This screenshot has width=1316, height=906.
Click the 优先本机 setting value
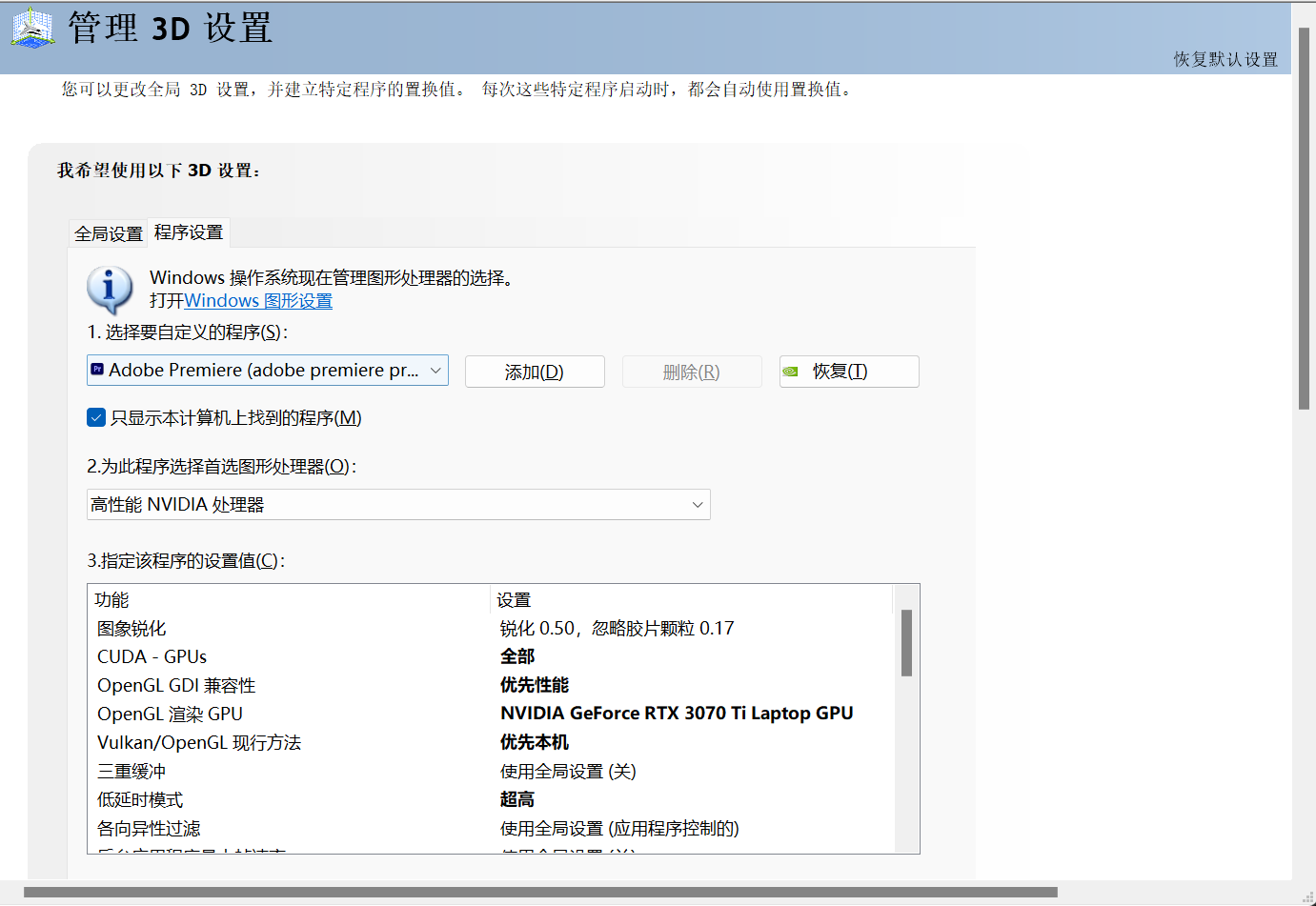(x=535, y=743)
